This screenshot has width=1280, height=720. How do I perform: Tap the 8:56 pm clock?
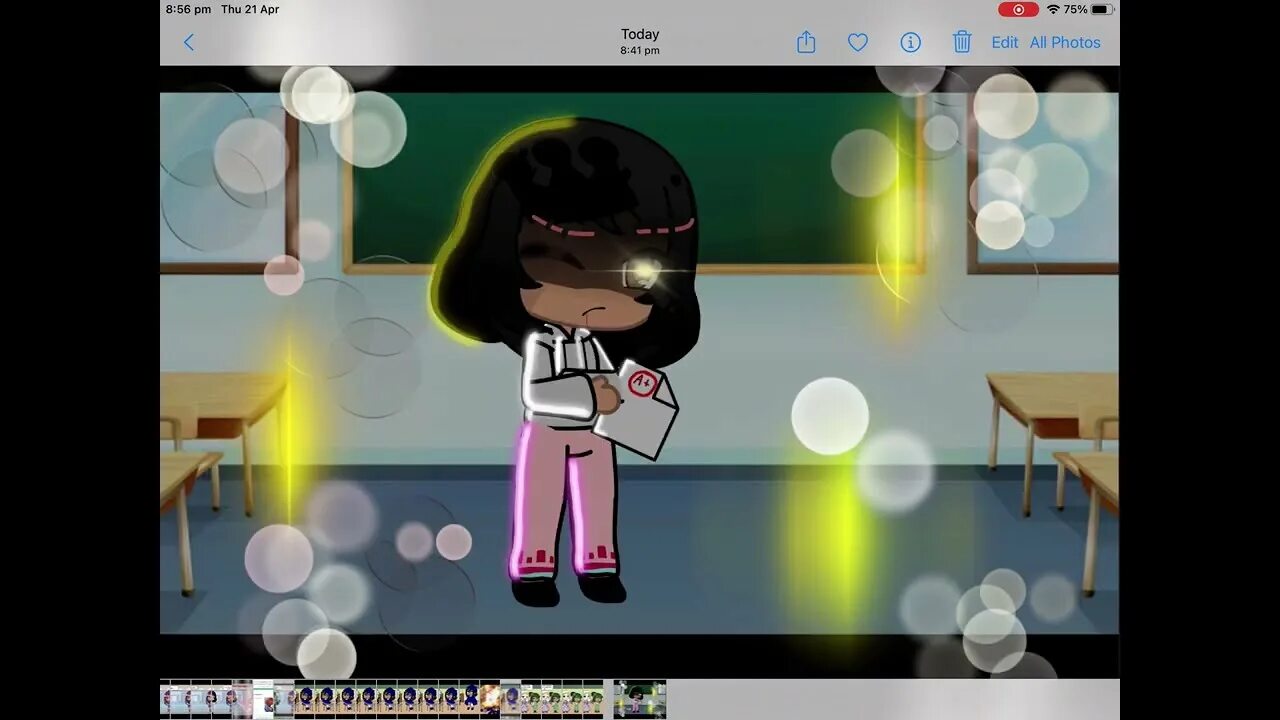(x=188, y=9)
